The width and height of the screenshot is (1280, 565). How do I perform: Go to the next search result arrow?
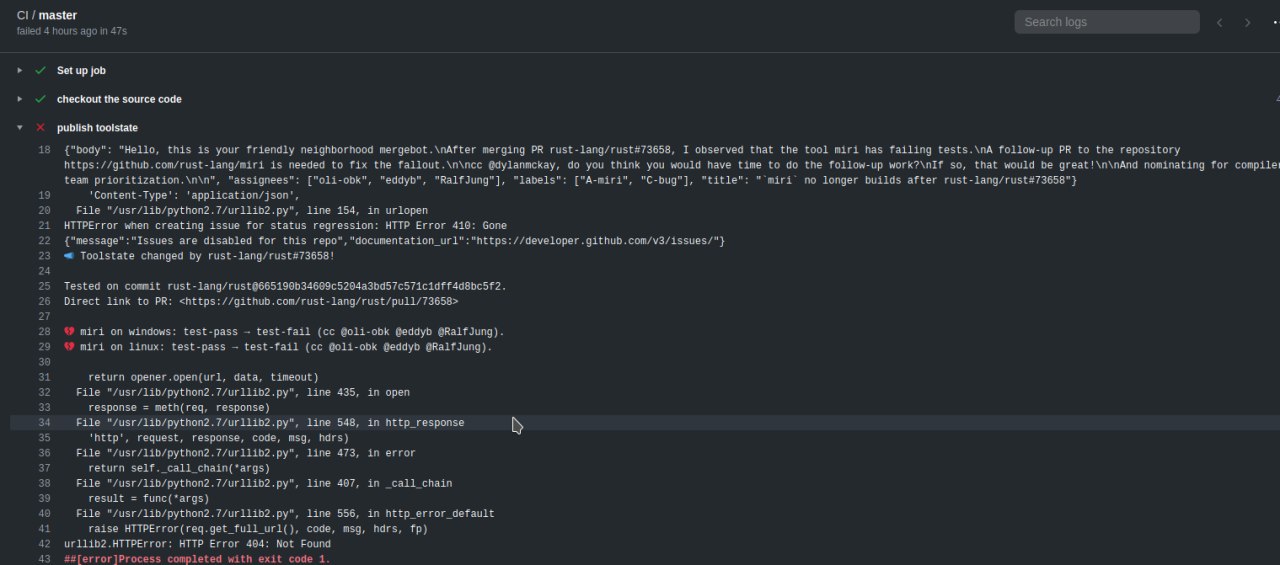[x=1247, y=22]
